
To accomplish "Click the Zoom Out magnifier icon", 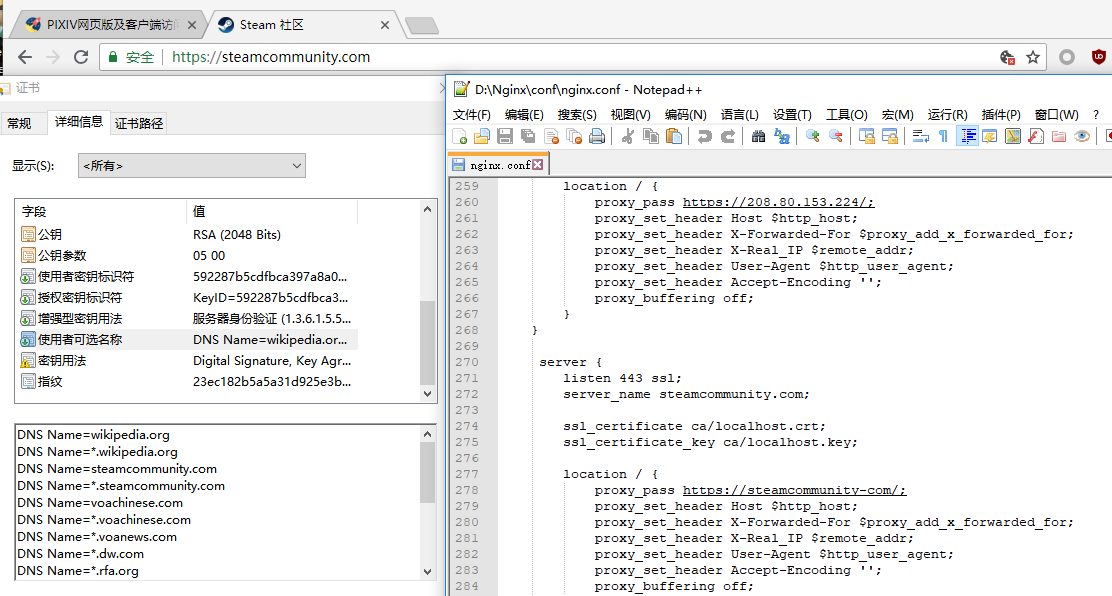I will pyautogui.click(x=835, y=136).
